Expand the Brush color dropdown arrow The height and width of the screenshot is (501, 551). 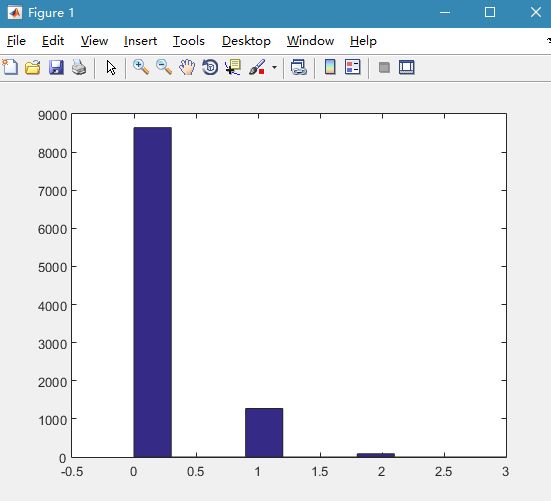274,67
